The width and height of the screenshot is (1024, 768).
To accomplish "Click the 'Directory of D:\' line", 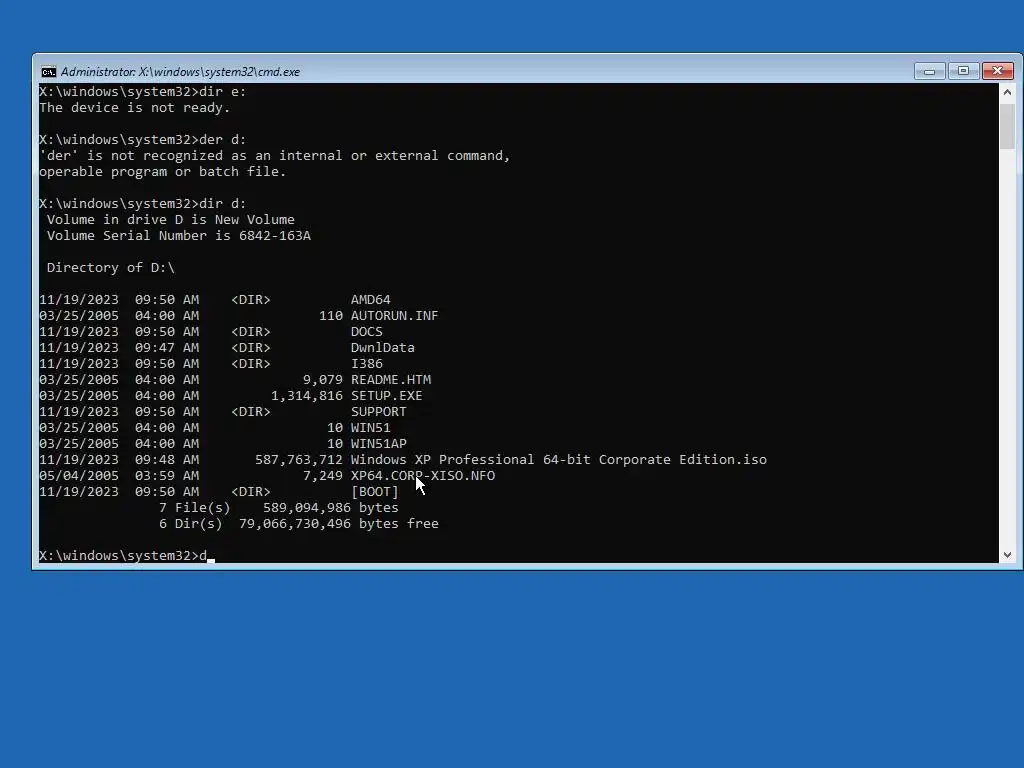I will tap(110, 268).
